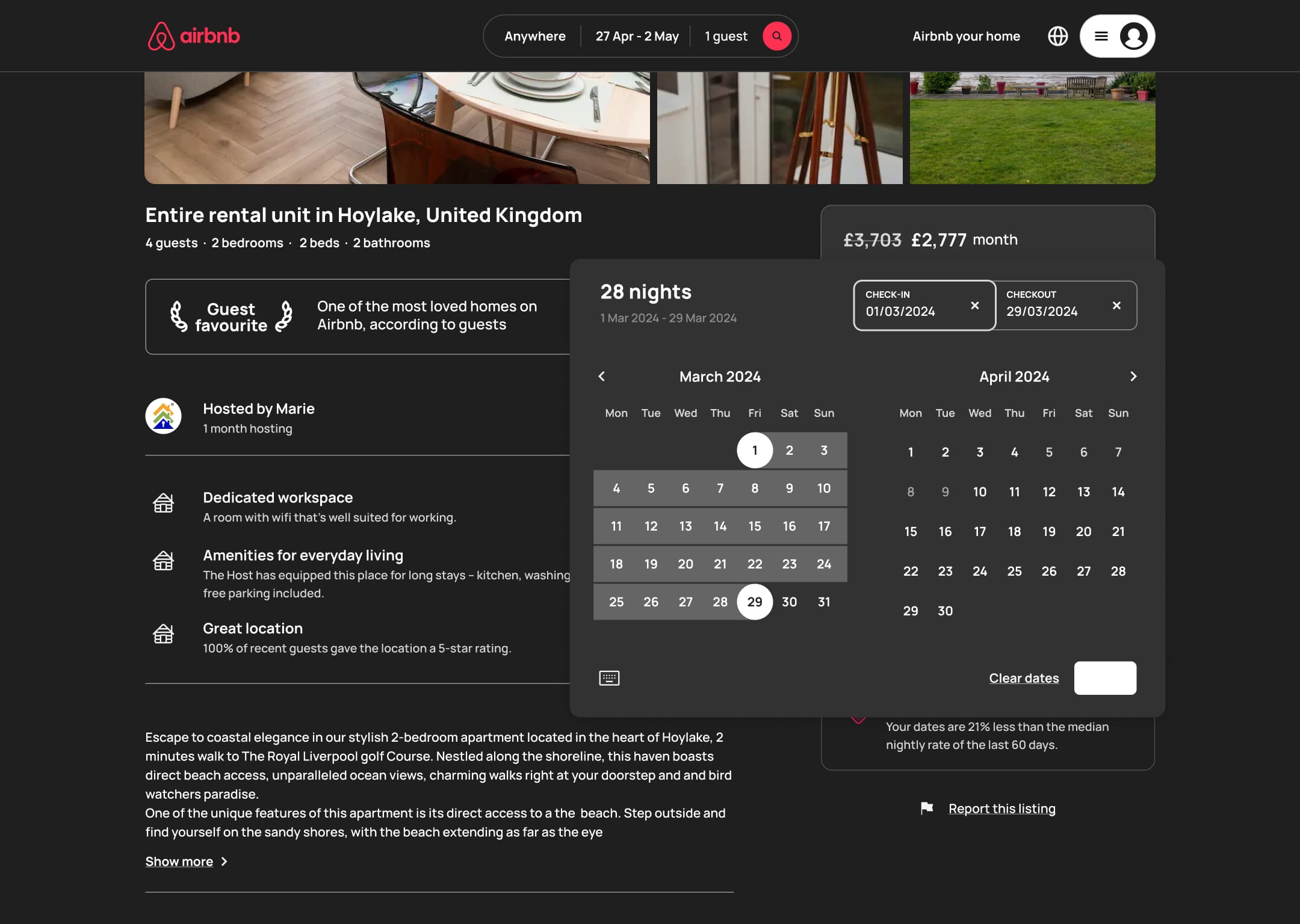Viewport: 1300px width, 924px height.
Task: Focus the CHECKOUT date field
Action: coord(1066,306)
